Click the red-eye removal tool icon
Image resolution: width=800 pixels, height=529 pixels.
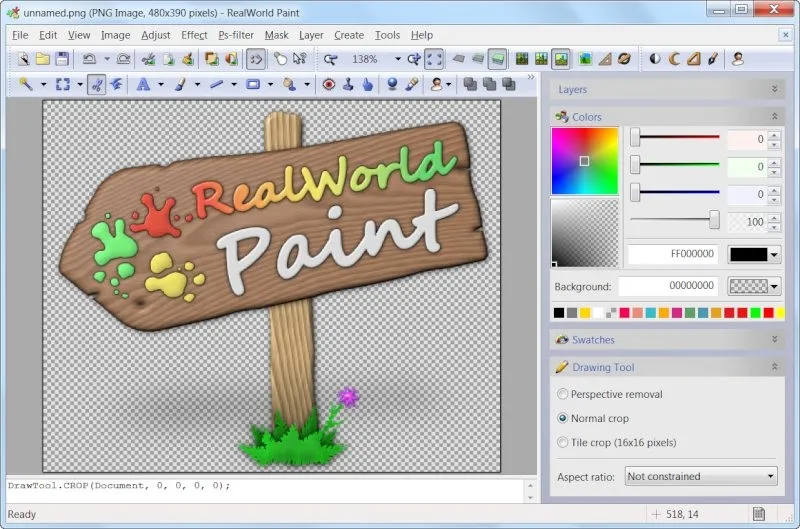[x=328, y=85]
